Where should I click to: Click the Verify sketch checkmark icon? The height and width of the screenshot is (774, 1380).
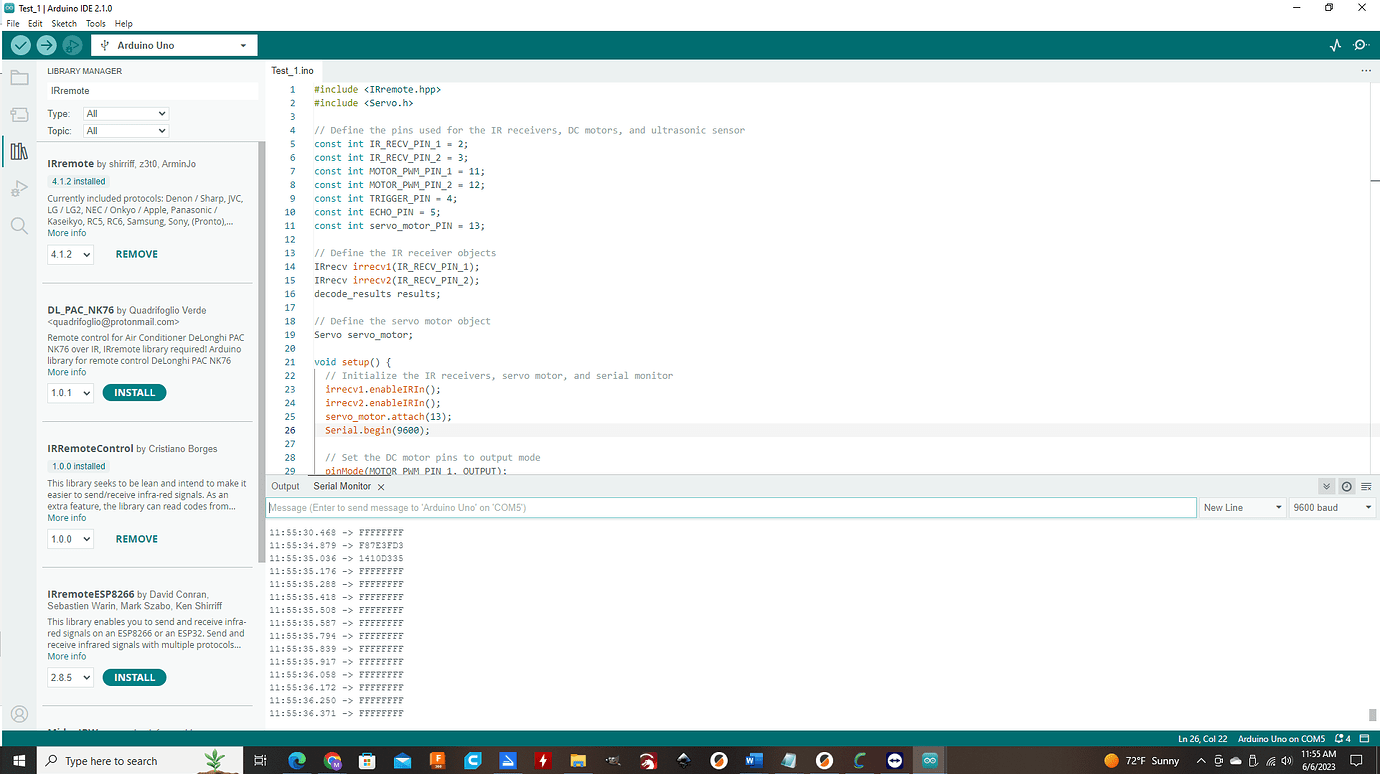tap(20, 45)
